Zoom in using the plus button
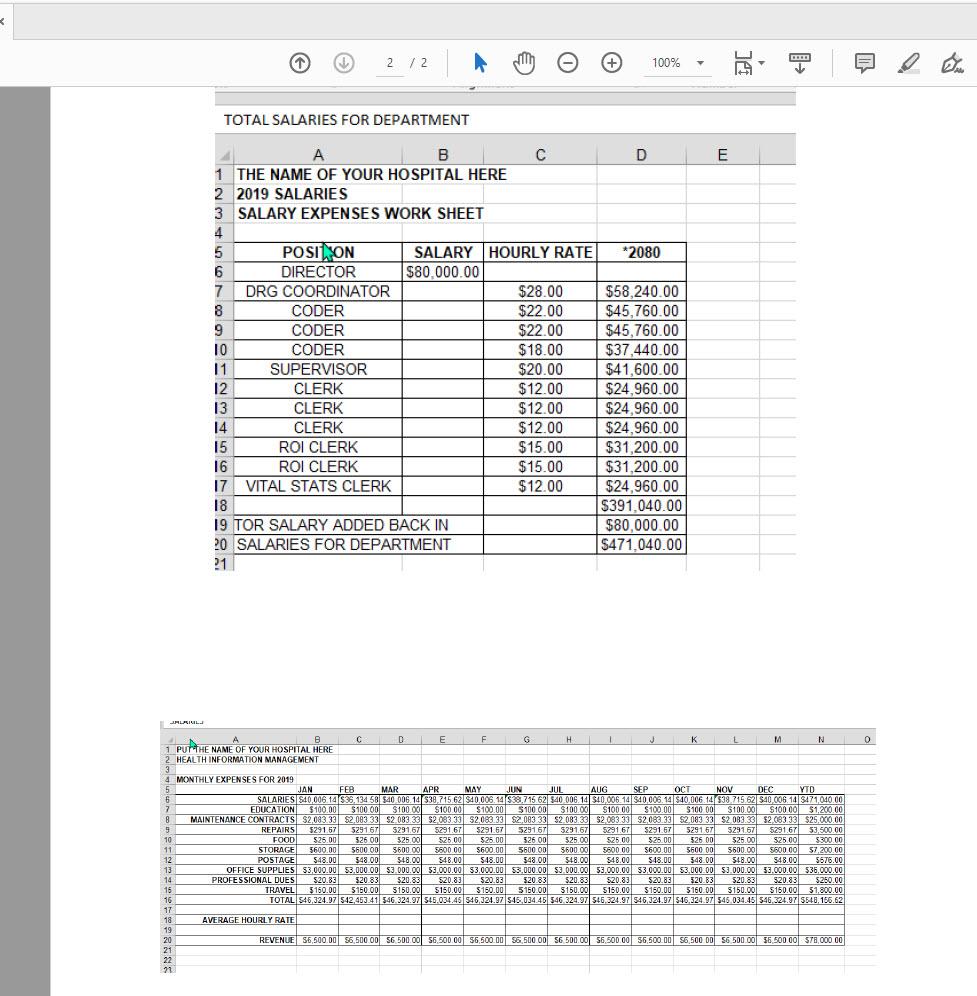 (611, 63)
